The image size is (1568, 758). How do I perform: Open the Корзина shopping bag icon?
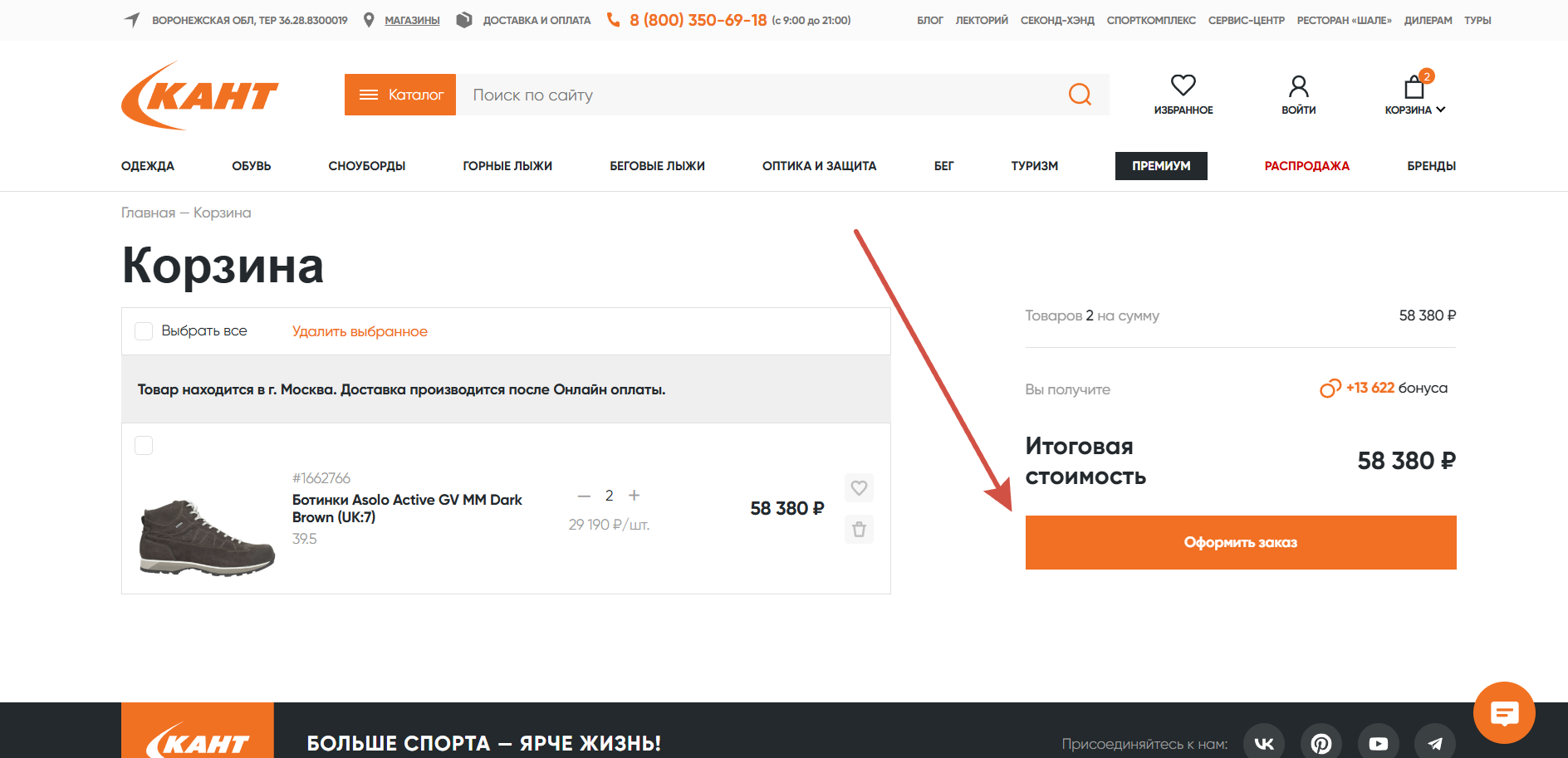[1414, 86]
